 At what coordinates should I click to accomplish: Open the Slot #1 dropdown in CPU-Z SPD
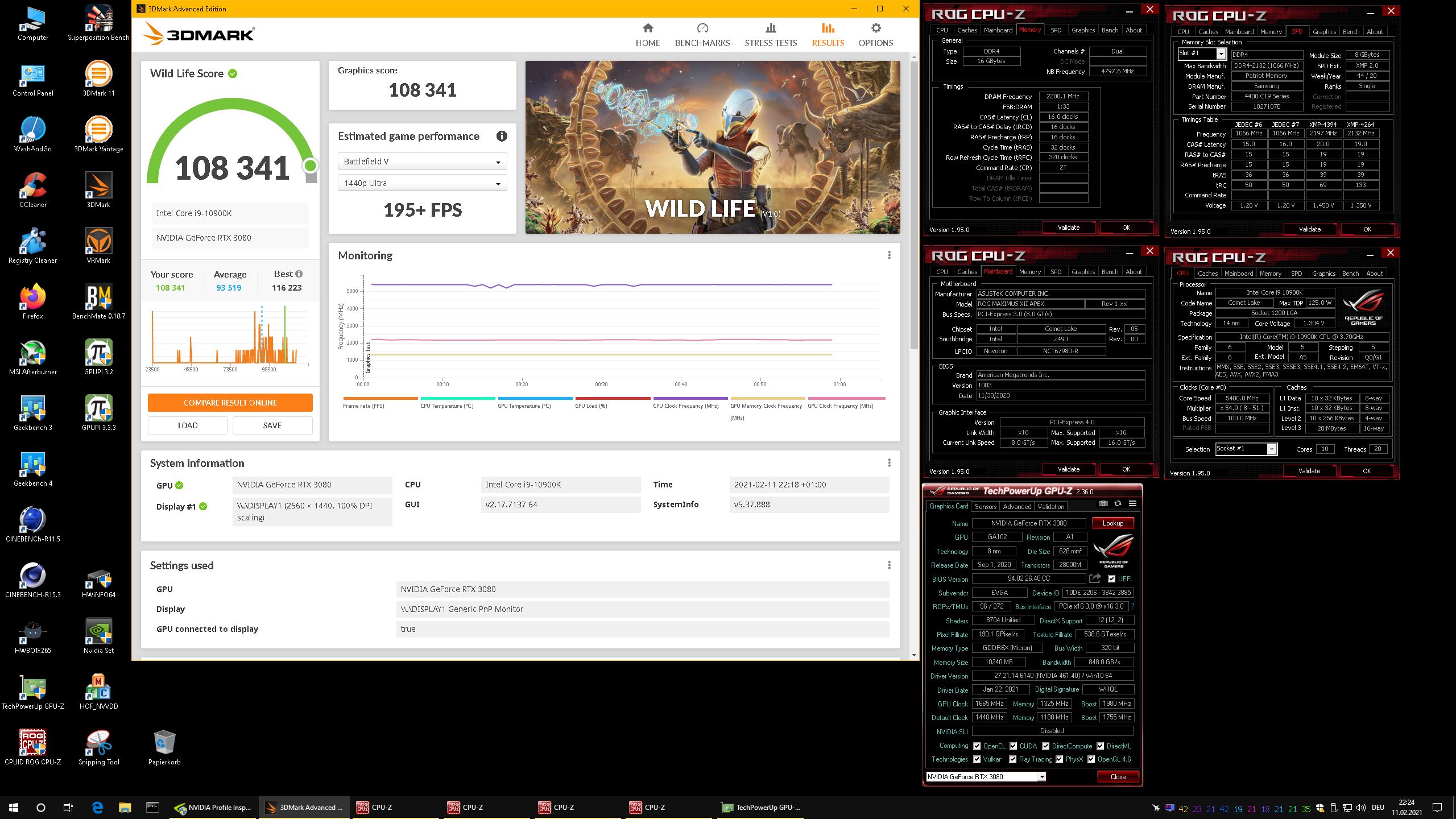pos(1201,53)
